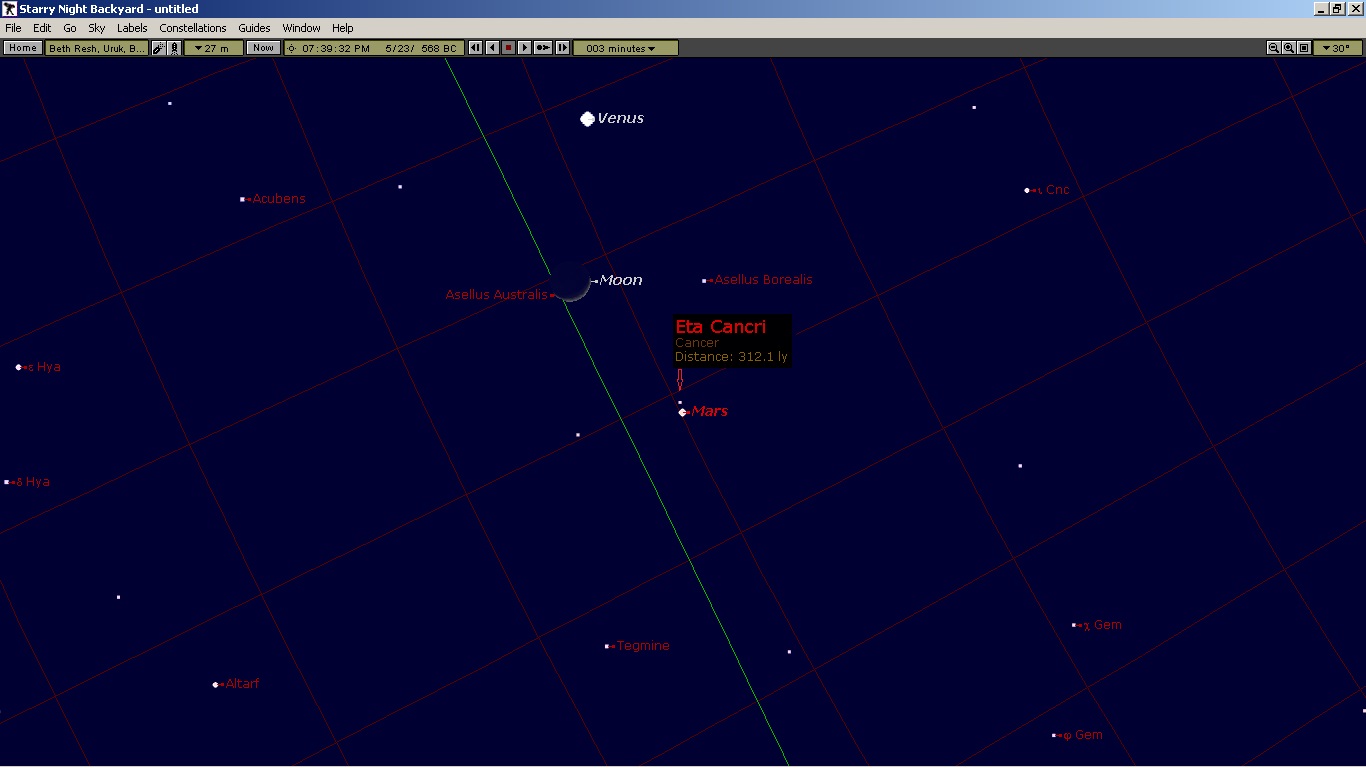The width and height of the screenshot is (1366, 768).
Task: Click the real-time flow button
Action: [x=543, y=47]
